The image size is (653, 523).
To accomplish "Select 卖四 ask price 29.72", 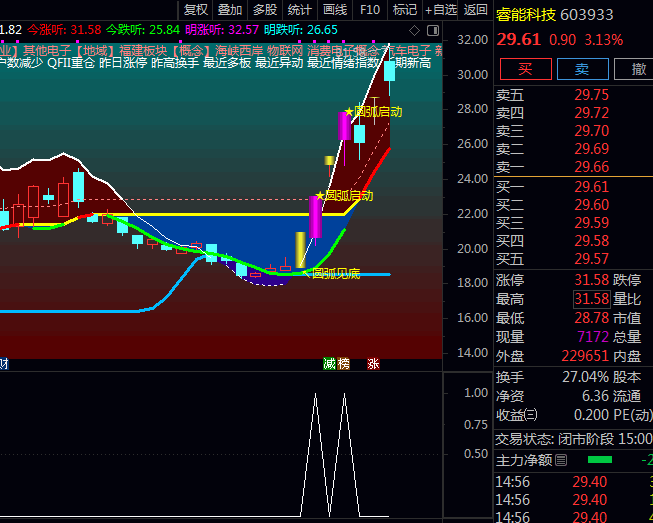I will (591, 113).
